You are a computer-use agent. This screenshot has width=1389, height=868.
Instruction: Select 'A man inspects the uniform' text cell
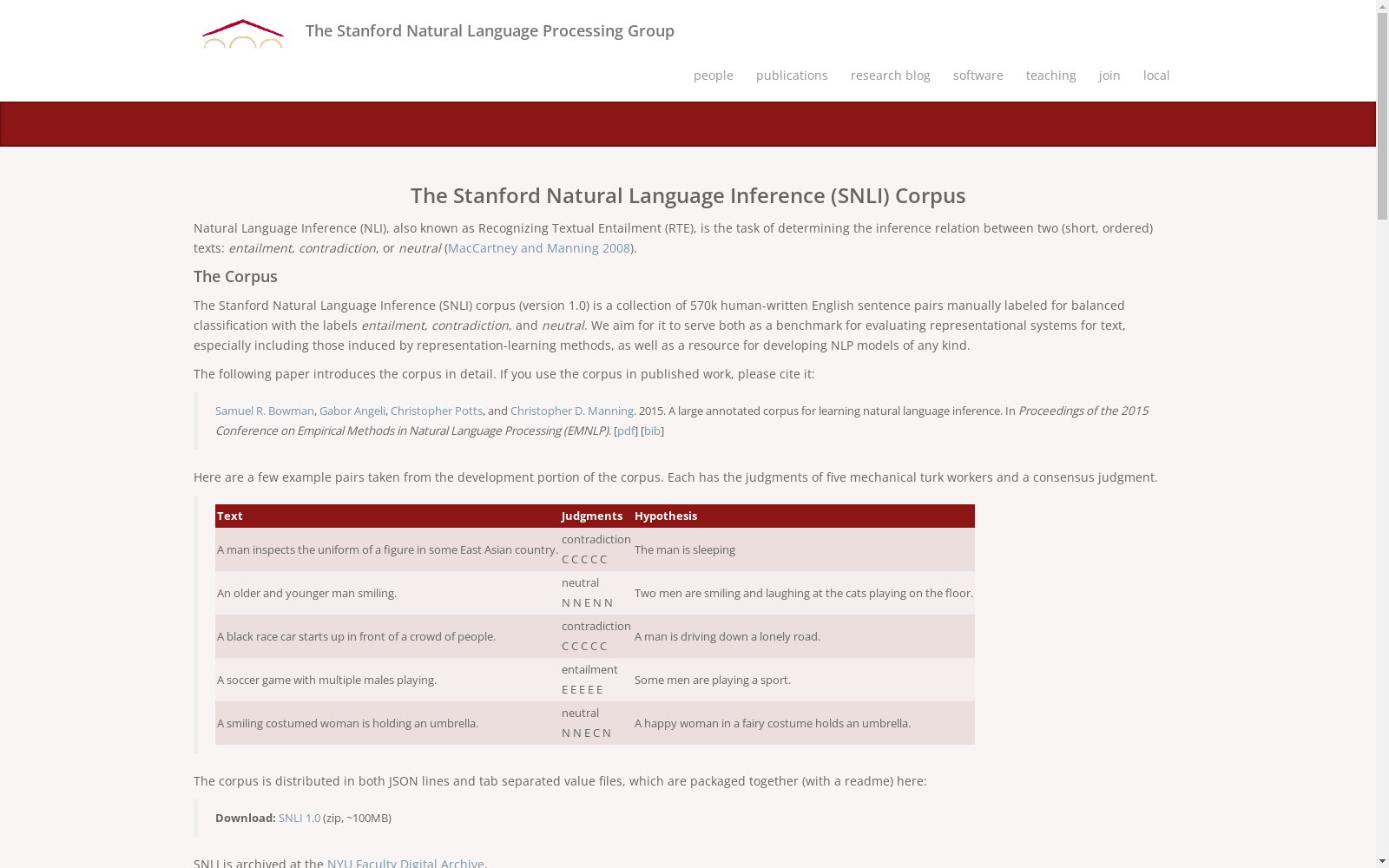(388, 549)
